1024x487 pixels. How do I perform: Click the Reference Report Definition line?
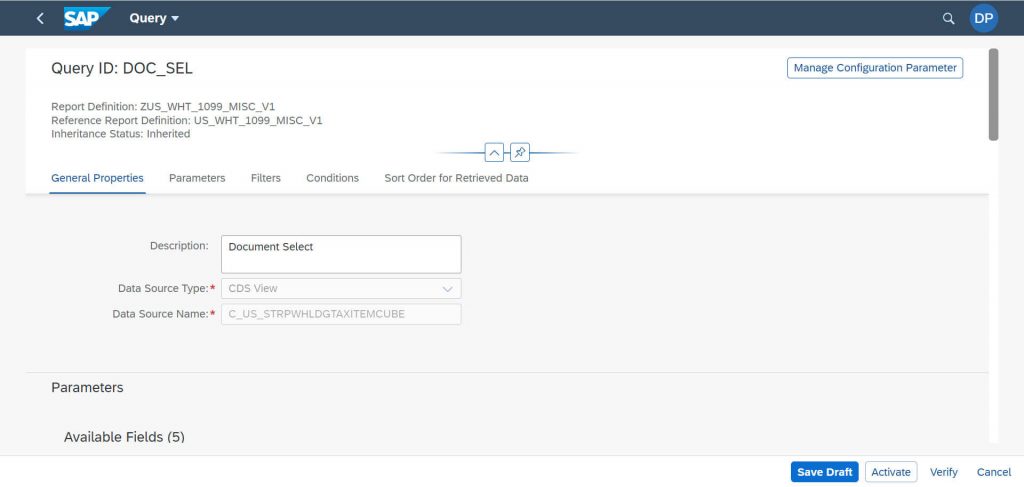click(187, 120)
